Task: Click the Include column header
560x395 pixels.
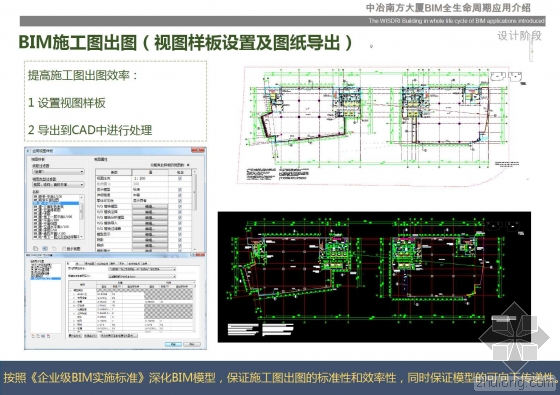Action: (x=180, y=172)
